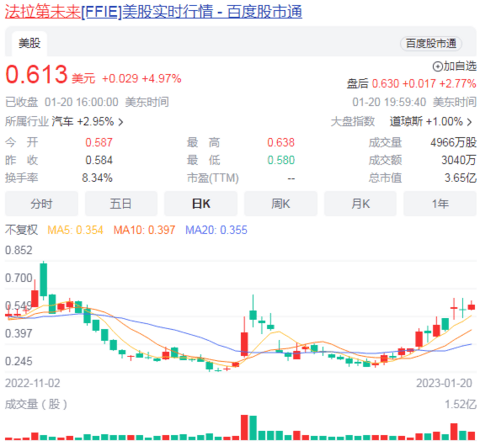Click the 今开 value 0.587
The width and height of the screenshot is (480, 446).
click(99, 143)
